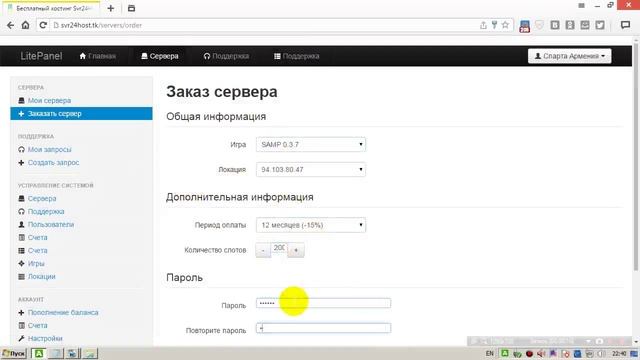
Task: Click the EN language indicator
Action: coord(490,353)
